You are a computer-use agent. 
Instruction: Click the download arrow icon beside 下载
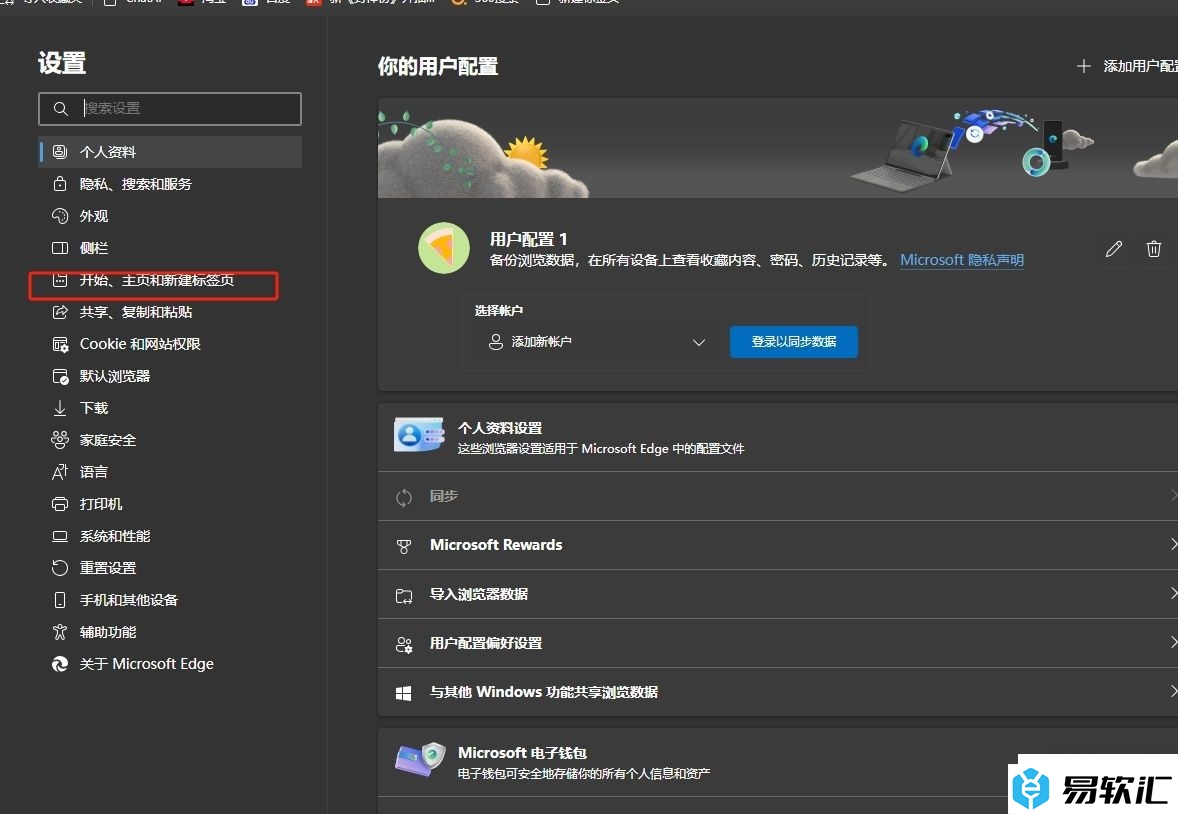60,408
